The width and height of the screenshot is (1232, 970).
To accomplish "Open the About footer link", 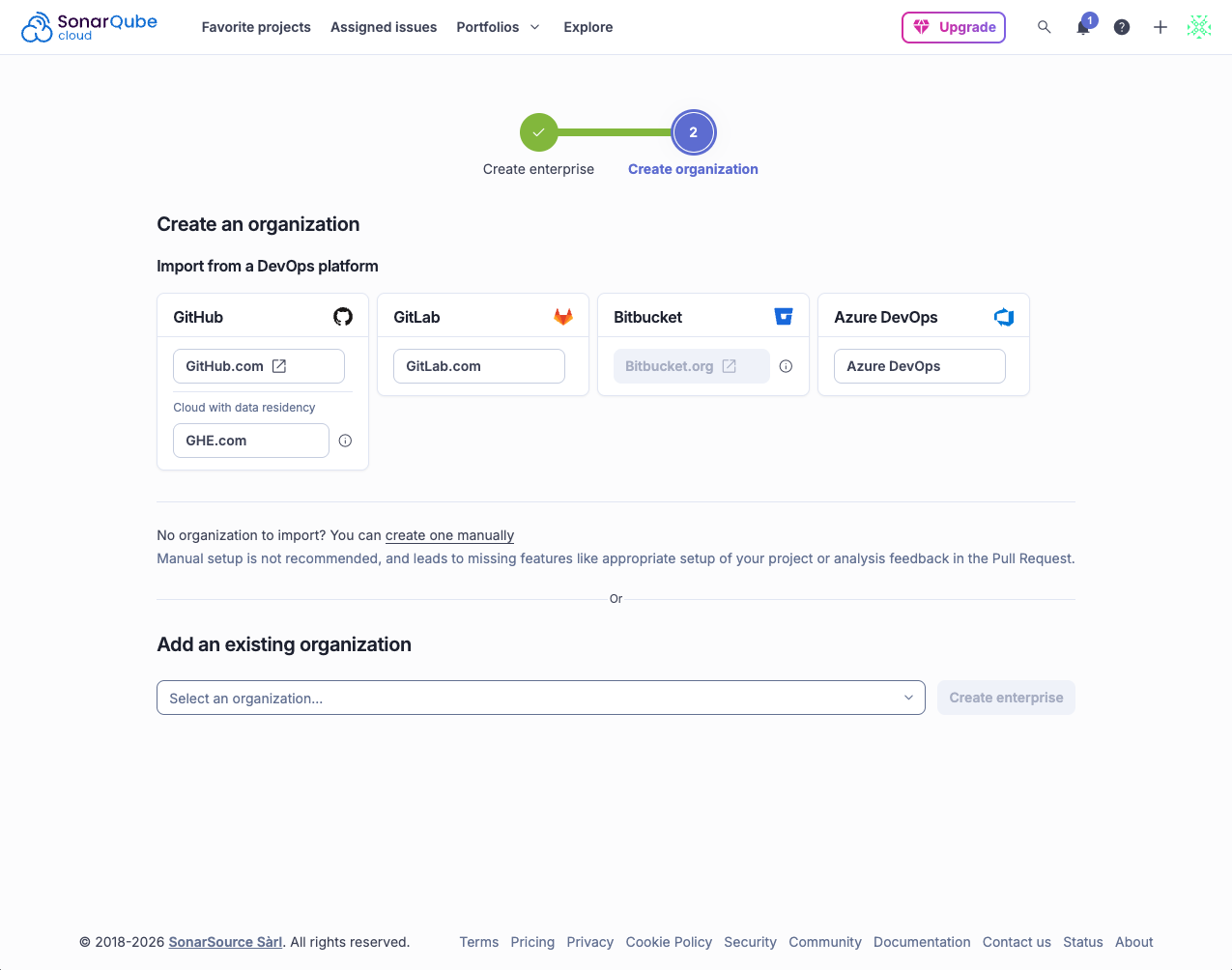I will click(x=1134, y=942).
